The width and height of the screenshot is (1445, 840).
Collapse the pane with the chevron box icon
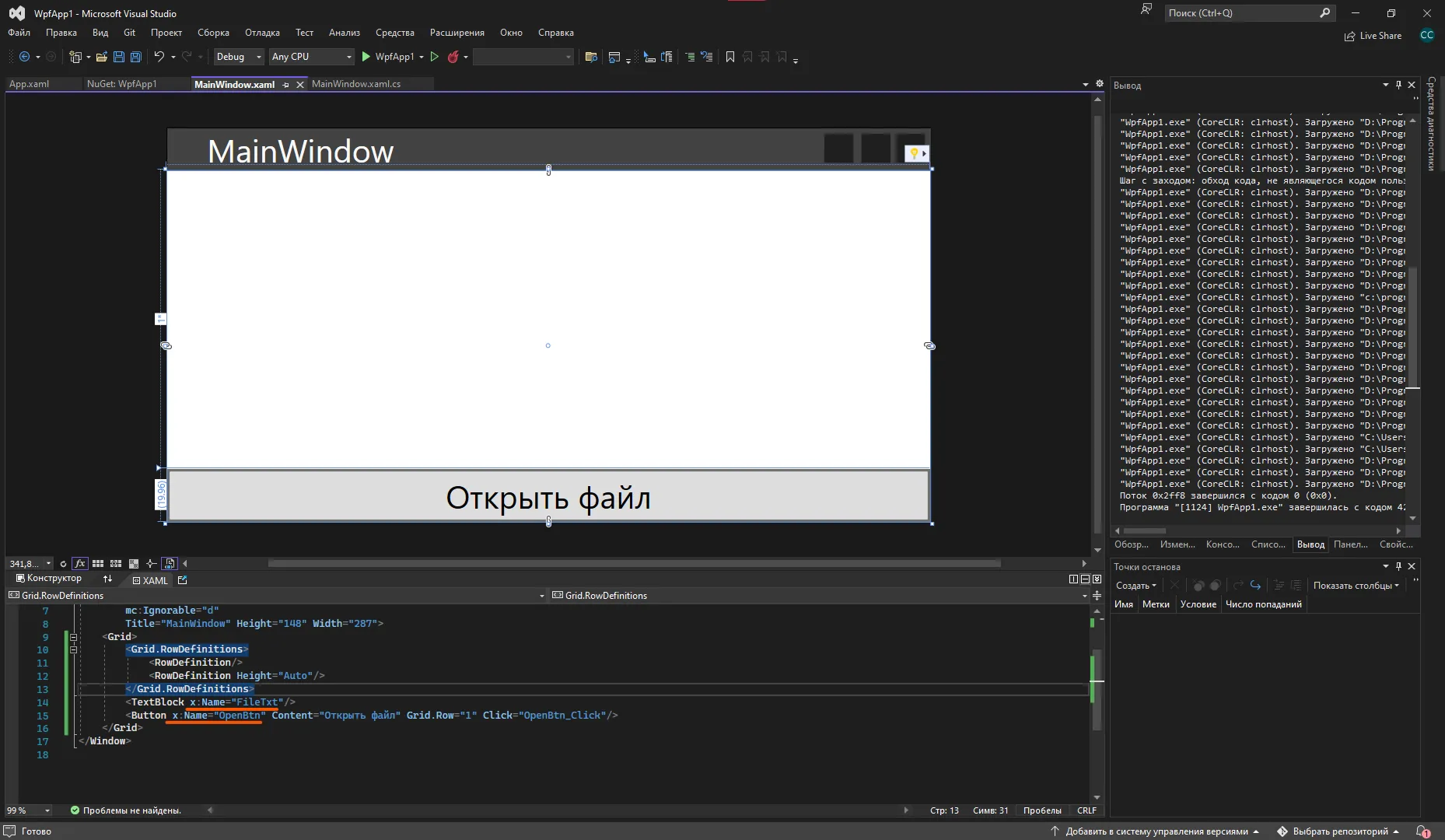[1097, 579]
